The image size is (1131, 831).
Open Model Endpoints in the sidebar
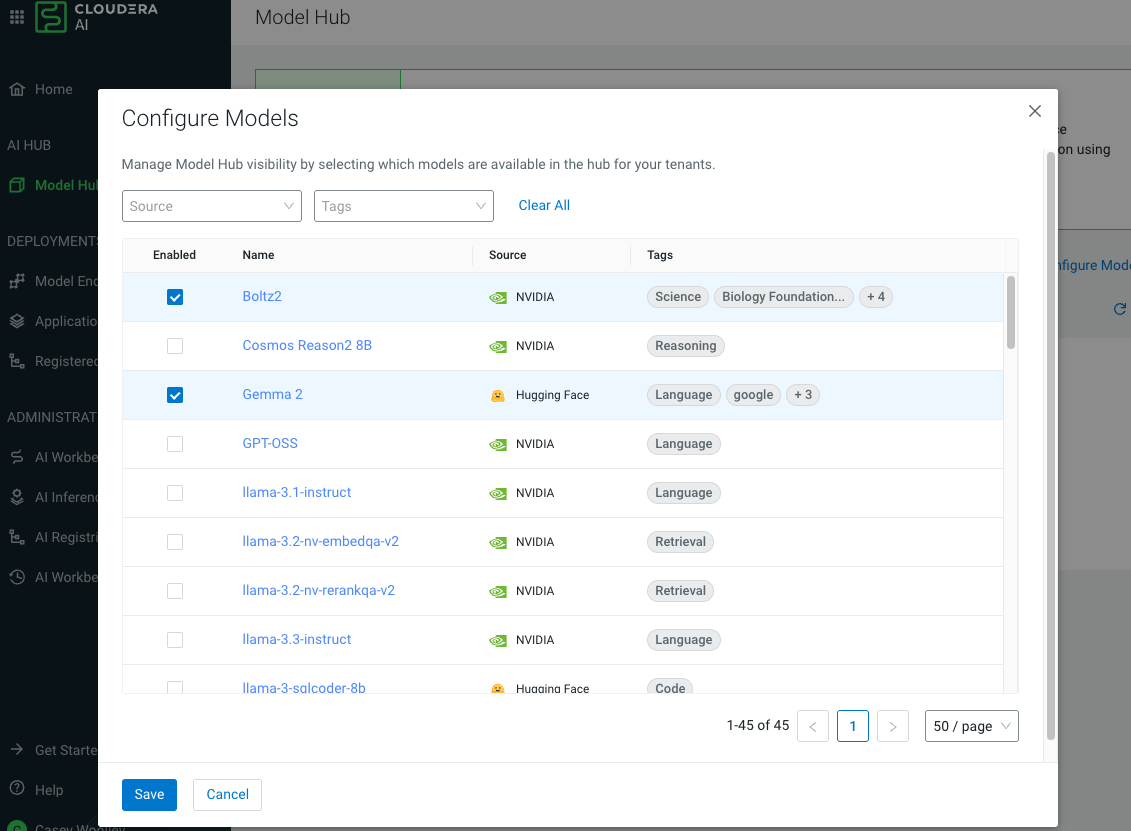[x=66, y=281]
